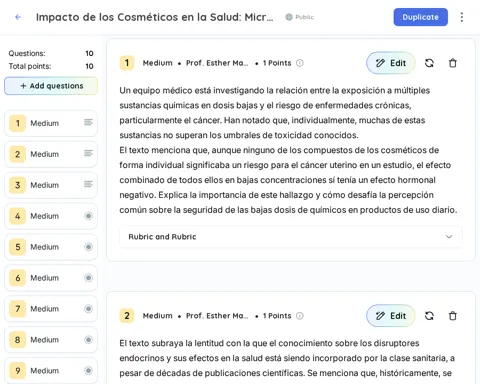Click the Medium difficulty label on question 1 card
The width and height of the screenshot is (480, 384).
(158, 63)
